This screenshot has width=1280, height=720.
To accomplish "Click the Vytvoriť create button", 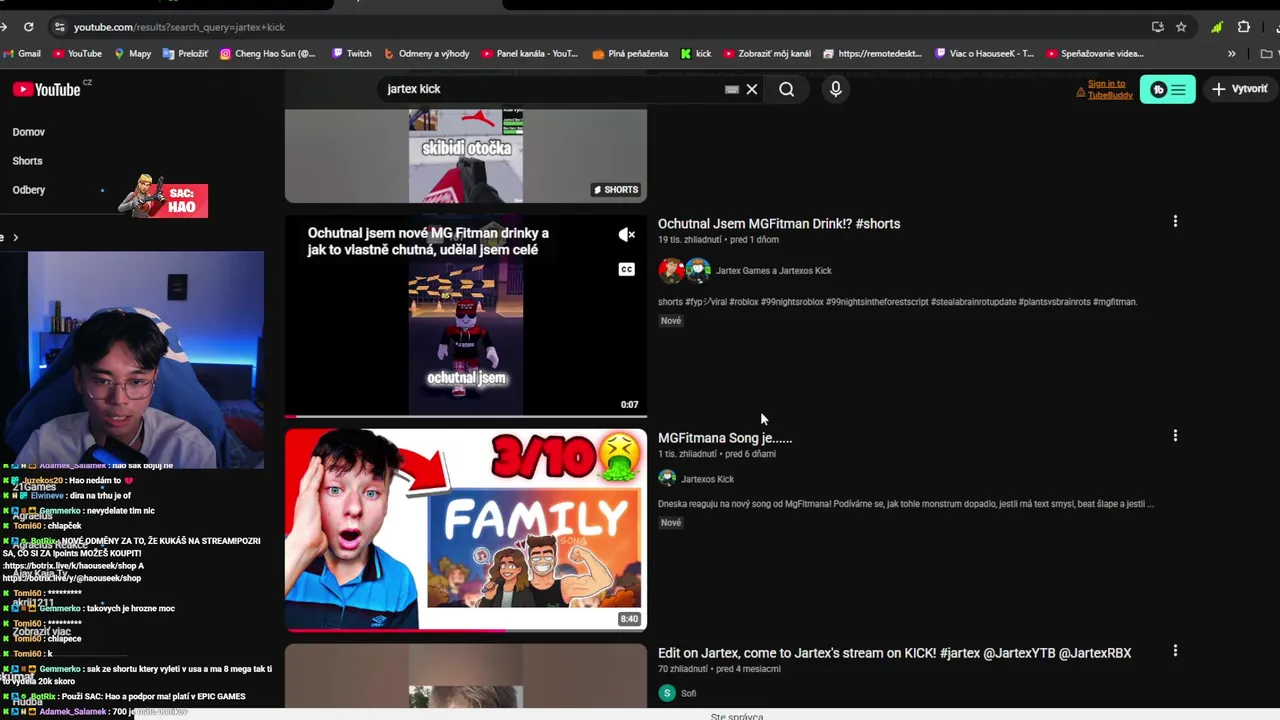I will coord(1240,89).
